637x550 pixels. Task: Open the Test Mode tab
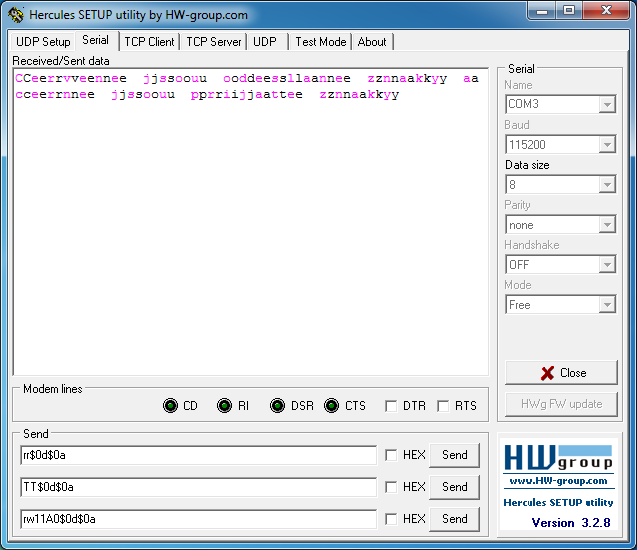(x=320, y=42)
